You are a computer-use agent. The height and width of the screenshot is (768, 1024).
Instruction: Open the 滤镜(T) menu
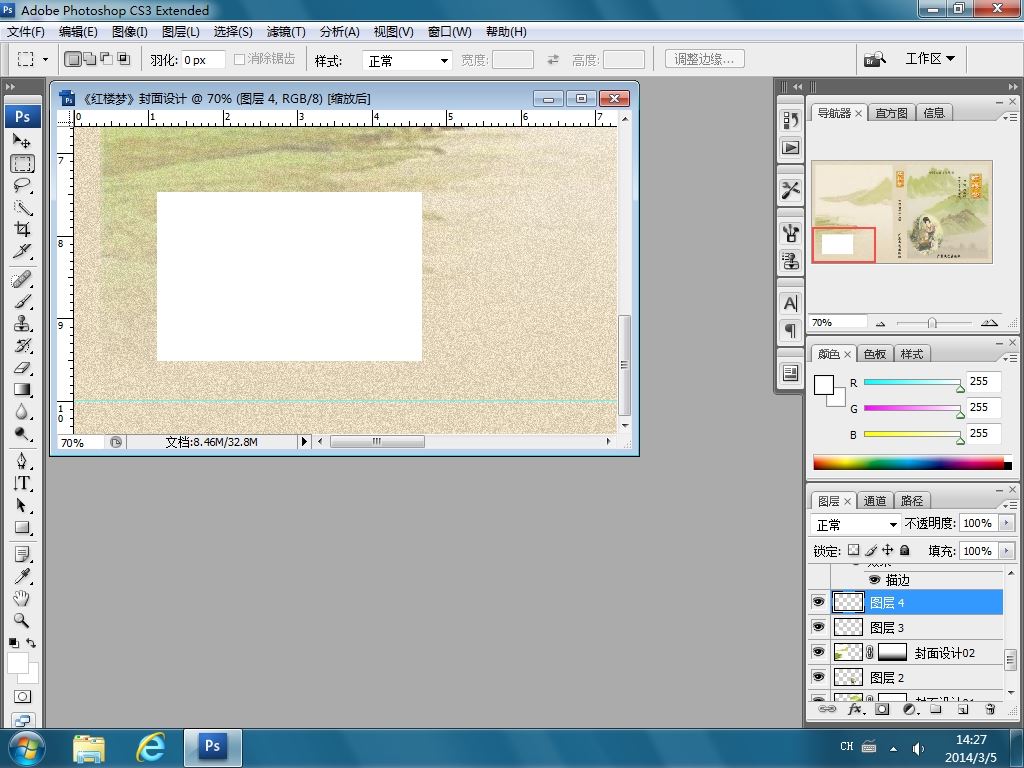tap(286, 32)
